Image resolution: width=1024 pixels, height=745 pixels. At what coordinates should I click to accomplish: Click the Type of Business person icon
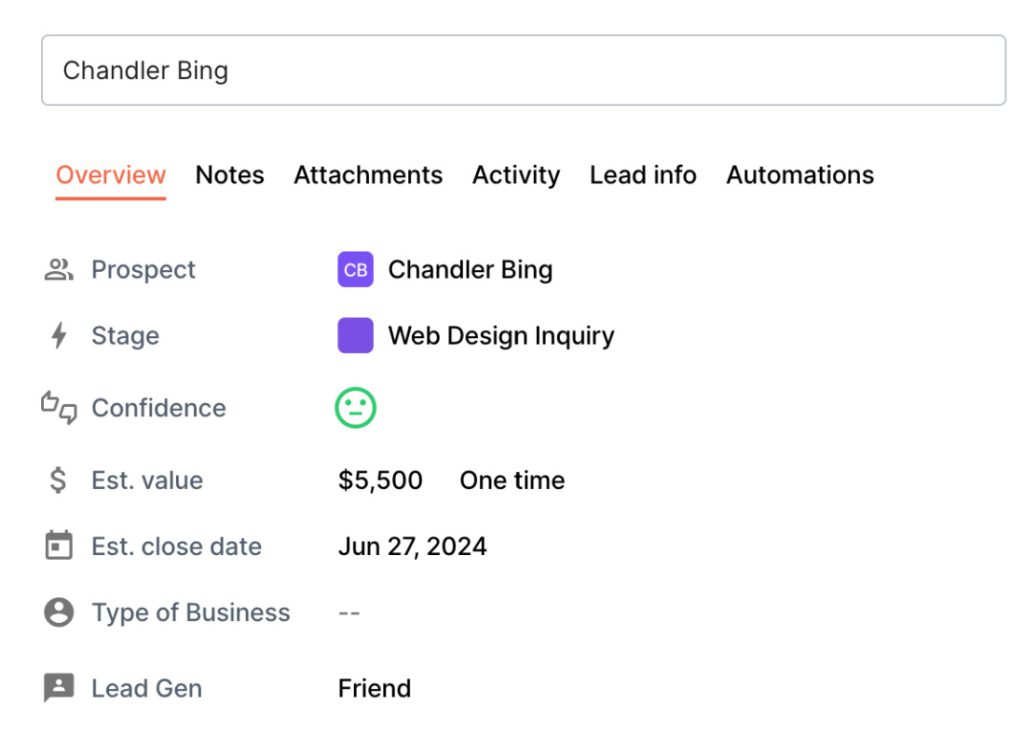[x=59, y=613]
